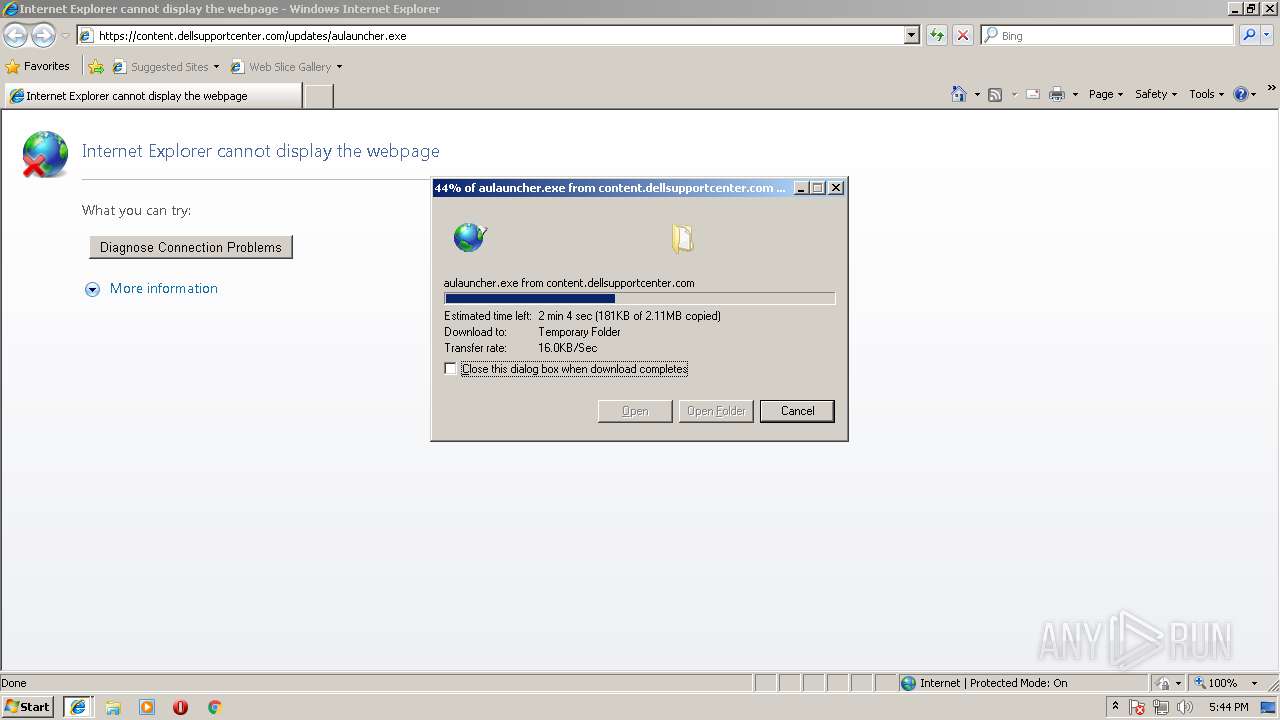Click the red Opera taskbar icon
1280x720 pixels.
pyautogui.click(x=180, y=707)
